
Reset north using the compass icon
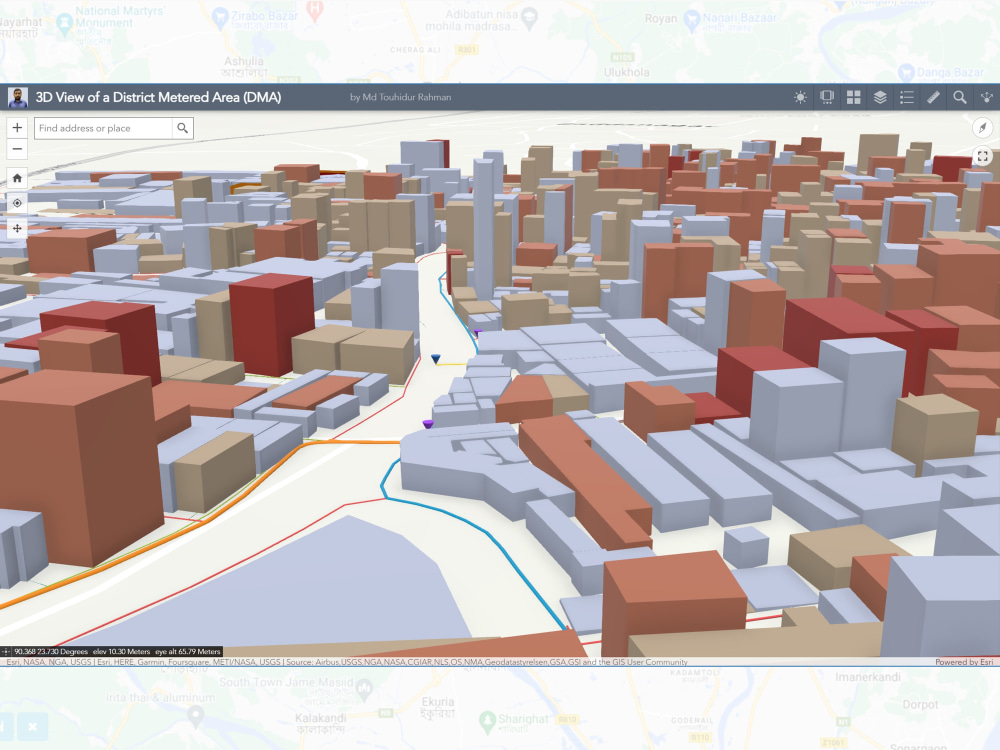(x=982, y=128)
